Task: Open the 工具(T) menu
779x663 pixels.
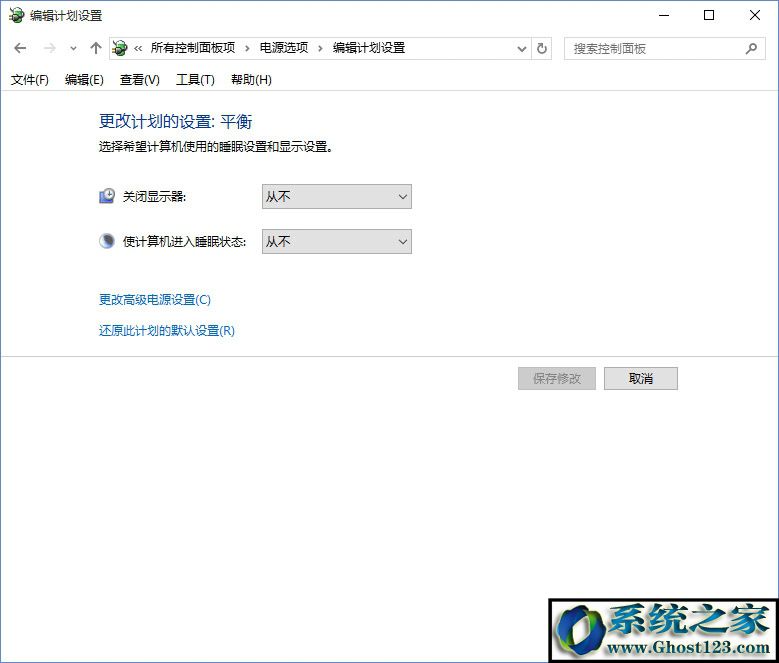Action: pos(195,80)
